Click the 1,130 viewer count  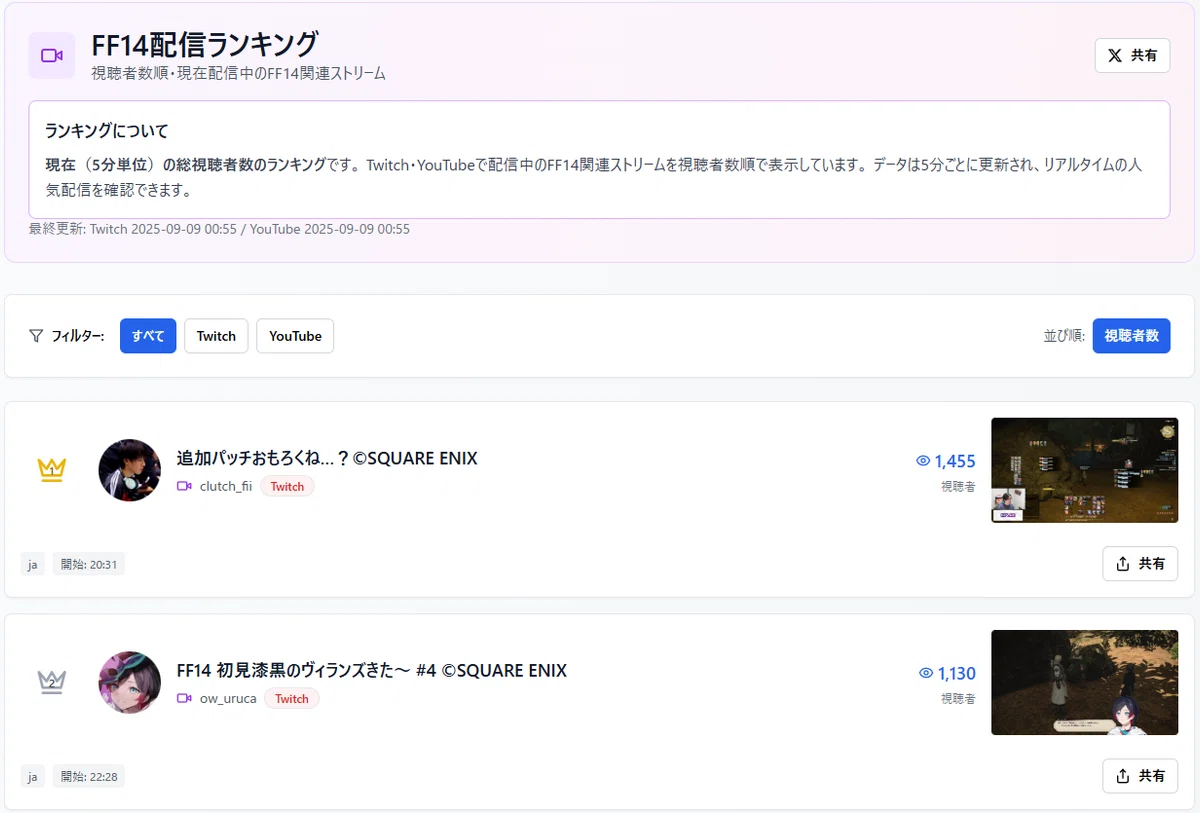957,673
